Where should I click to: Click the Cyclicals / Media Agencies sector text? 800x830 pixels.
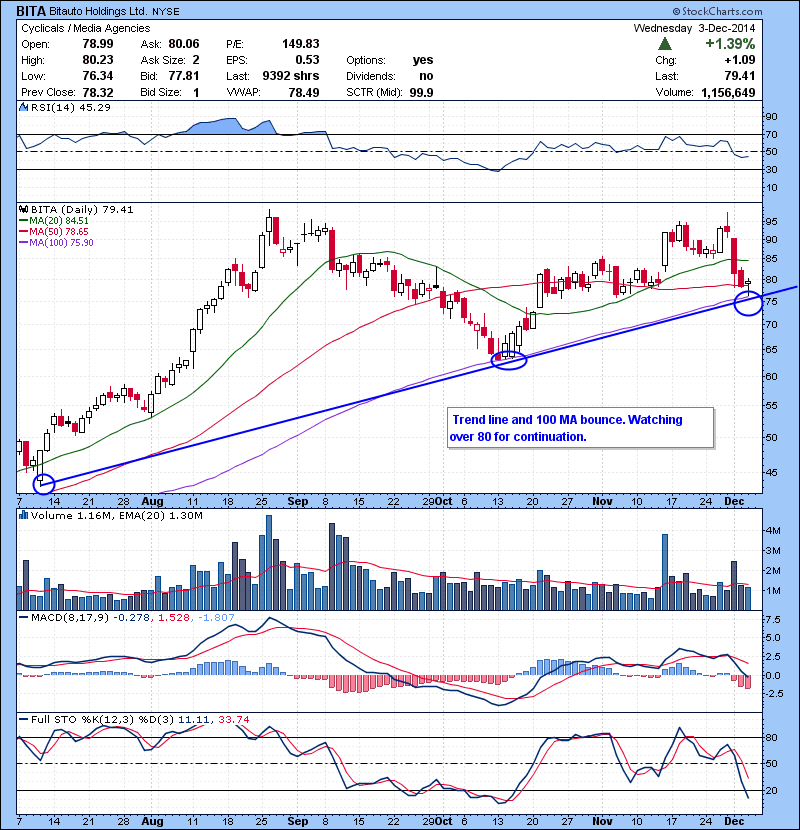(86, 28)
